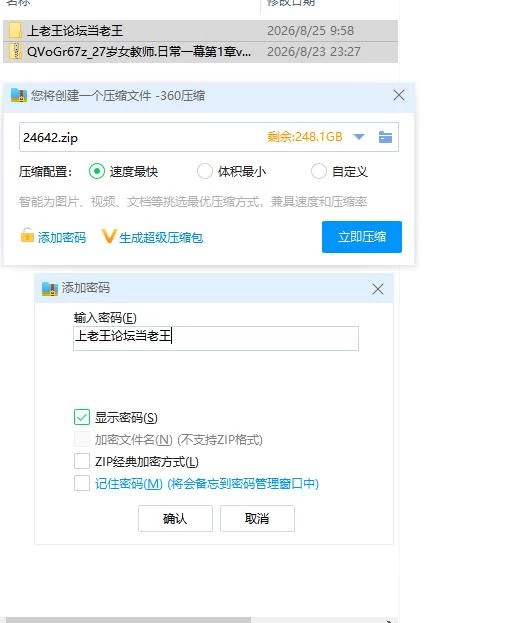Close the 添加密码 dialog

(x=378, y=289)
